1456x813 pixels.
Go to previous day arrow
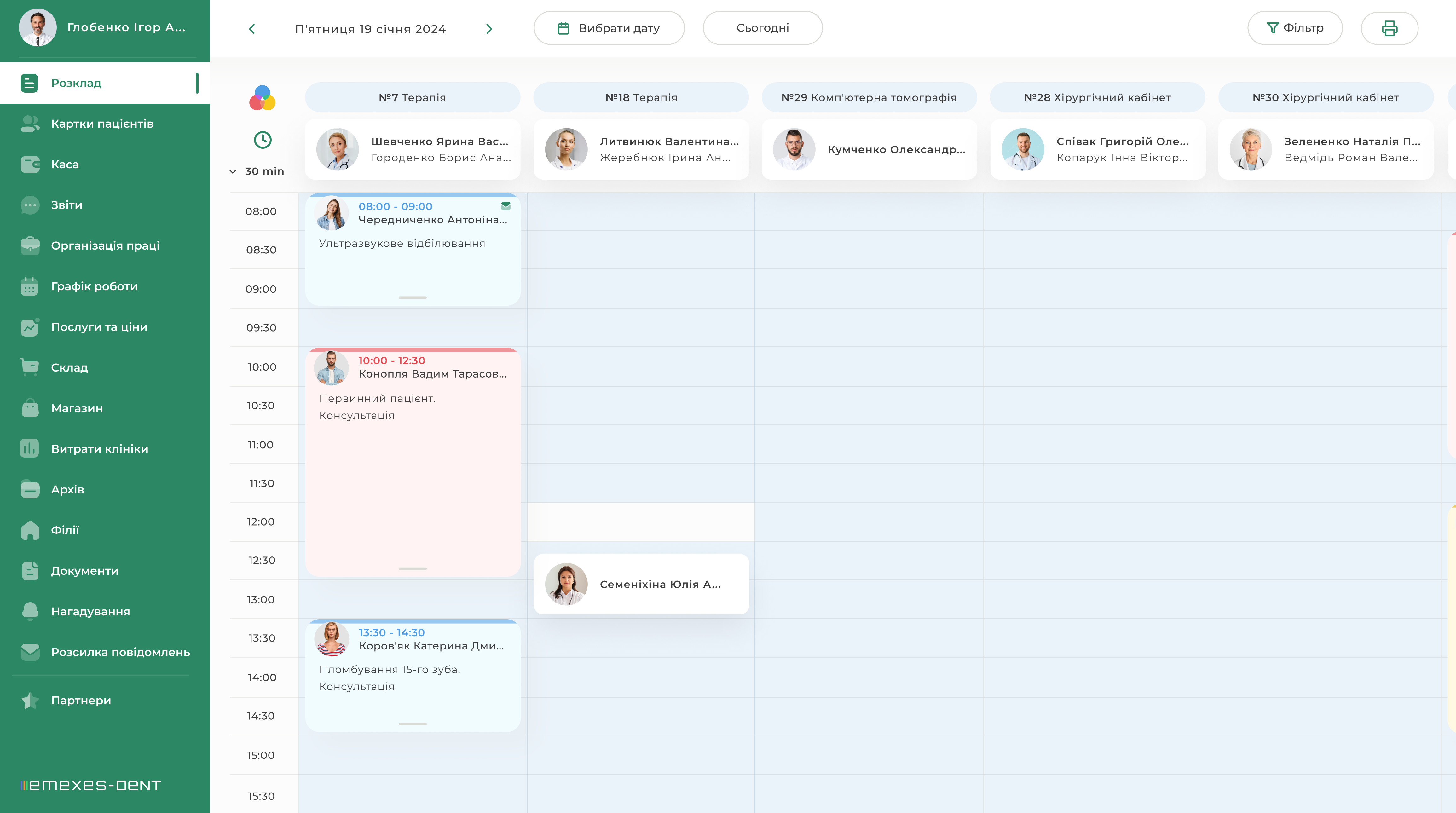252,29
